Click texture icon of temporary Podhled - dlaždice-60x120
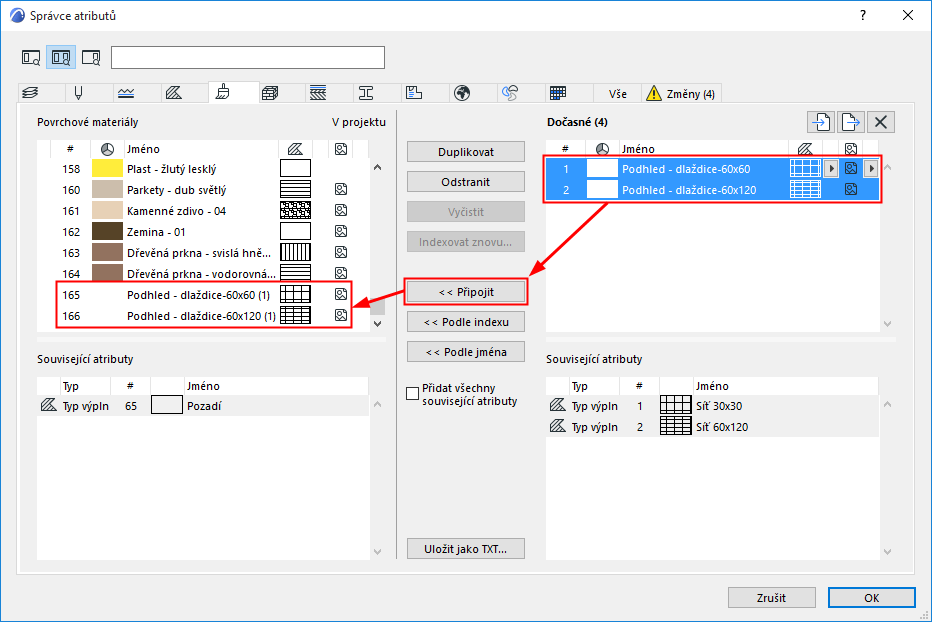This screenshot has height=622, width=932. (x=851, y=190)
